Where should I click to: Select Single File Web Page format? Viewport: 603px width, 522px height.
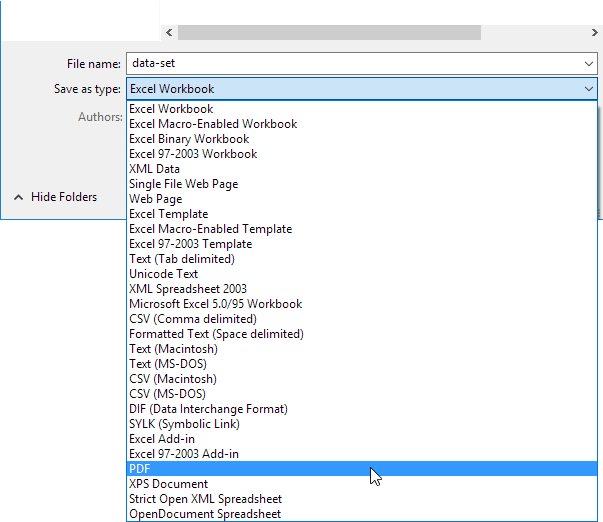tap(361, 184)
